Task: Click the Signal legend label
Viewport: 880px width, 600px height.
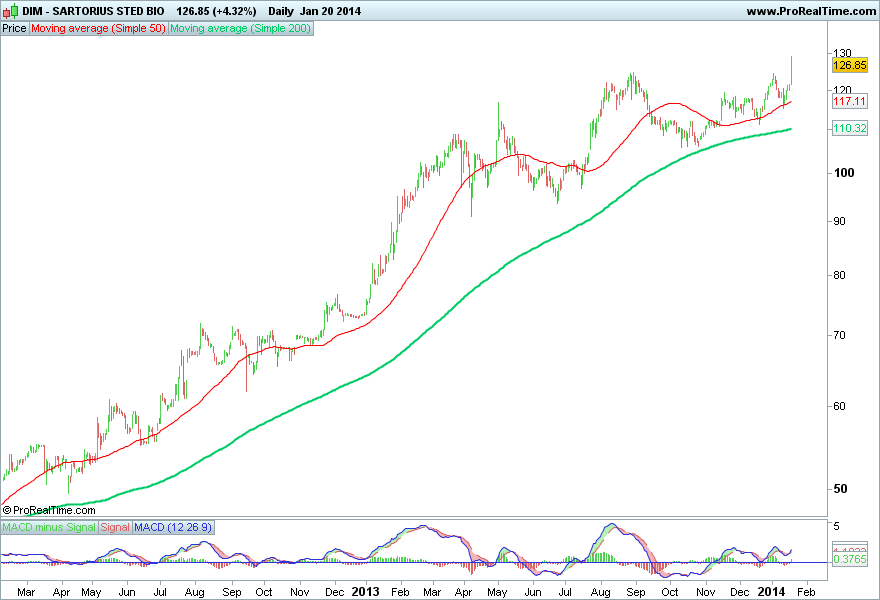Action: pos(115,528)
